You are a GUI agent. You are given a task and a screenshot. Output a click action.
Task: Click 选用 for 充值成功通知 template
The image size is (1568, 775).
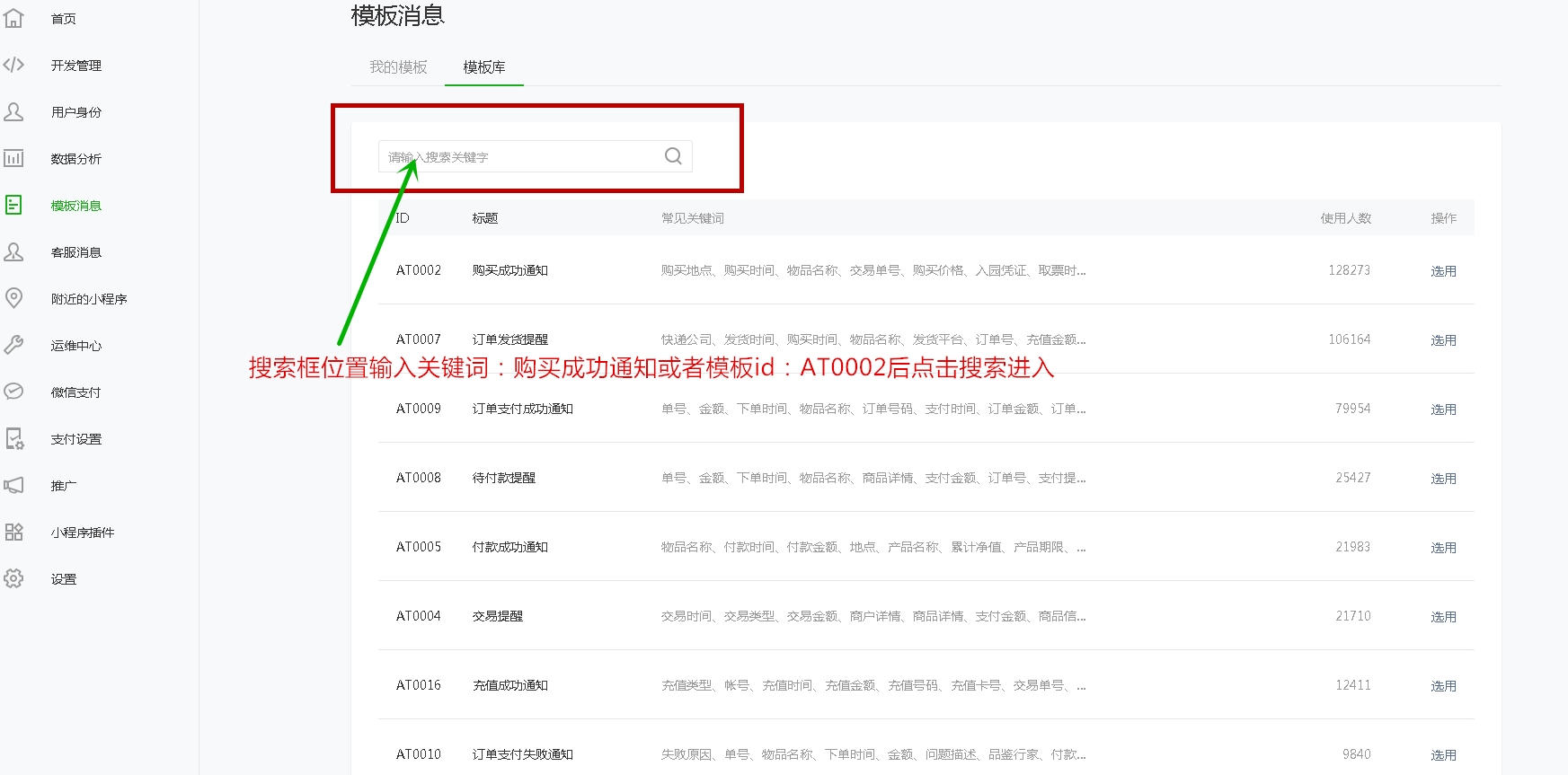1443,686
